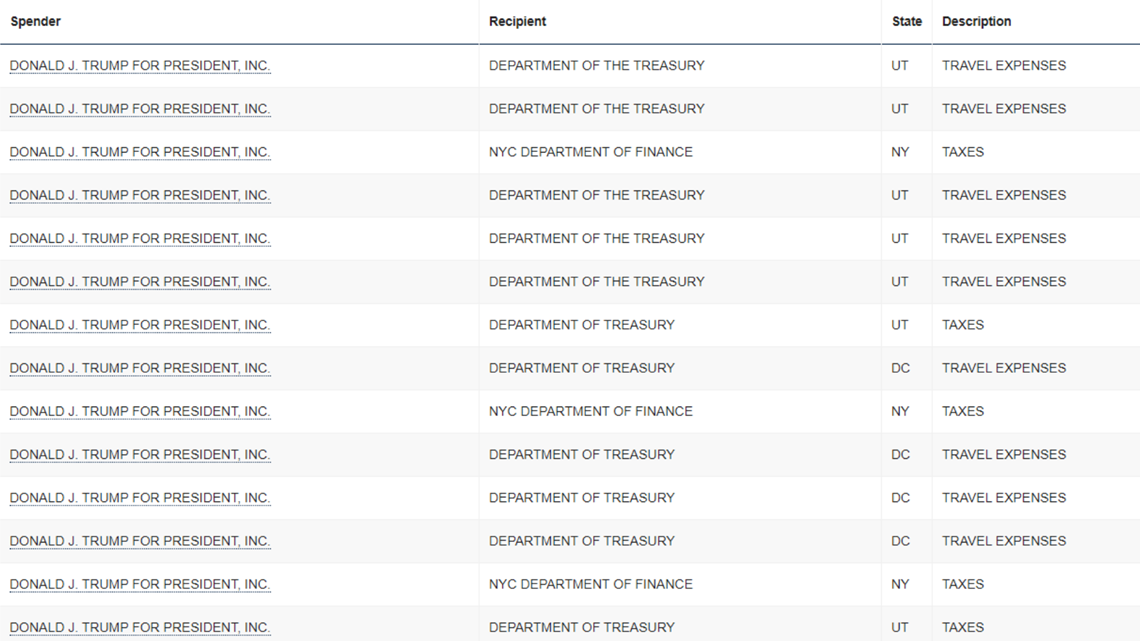Select the UT state cell in last row

(x=900, y=627)
